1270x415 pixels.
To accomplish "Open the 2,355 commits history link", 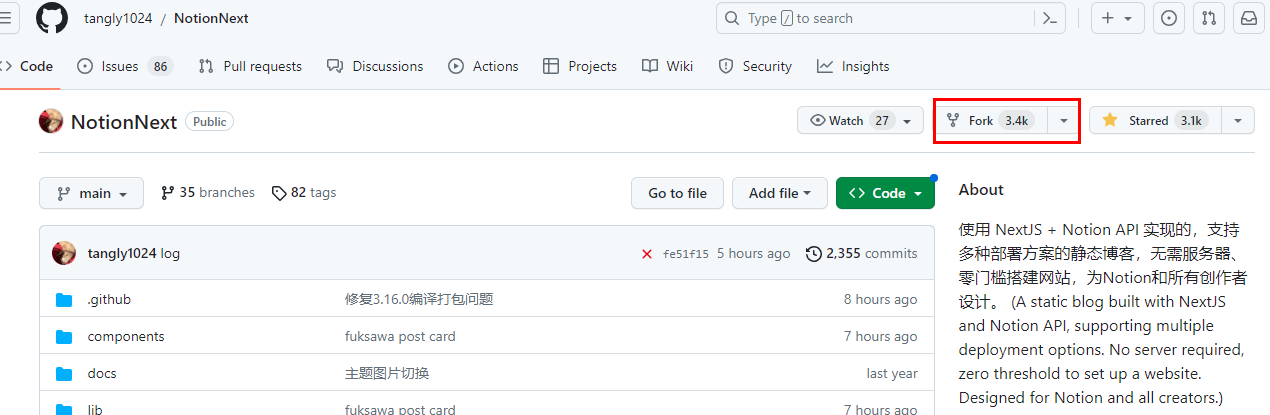I will point(861,254).
